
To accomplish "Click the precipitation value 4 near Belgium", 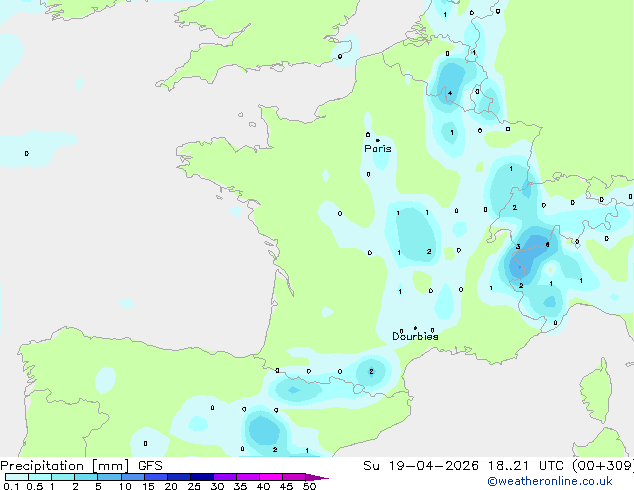I will pos(450,93).
